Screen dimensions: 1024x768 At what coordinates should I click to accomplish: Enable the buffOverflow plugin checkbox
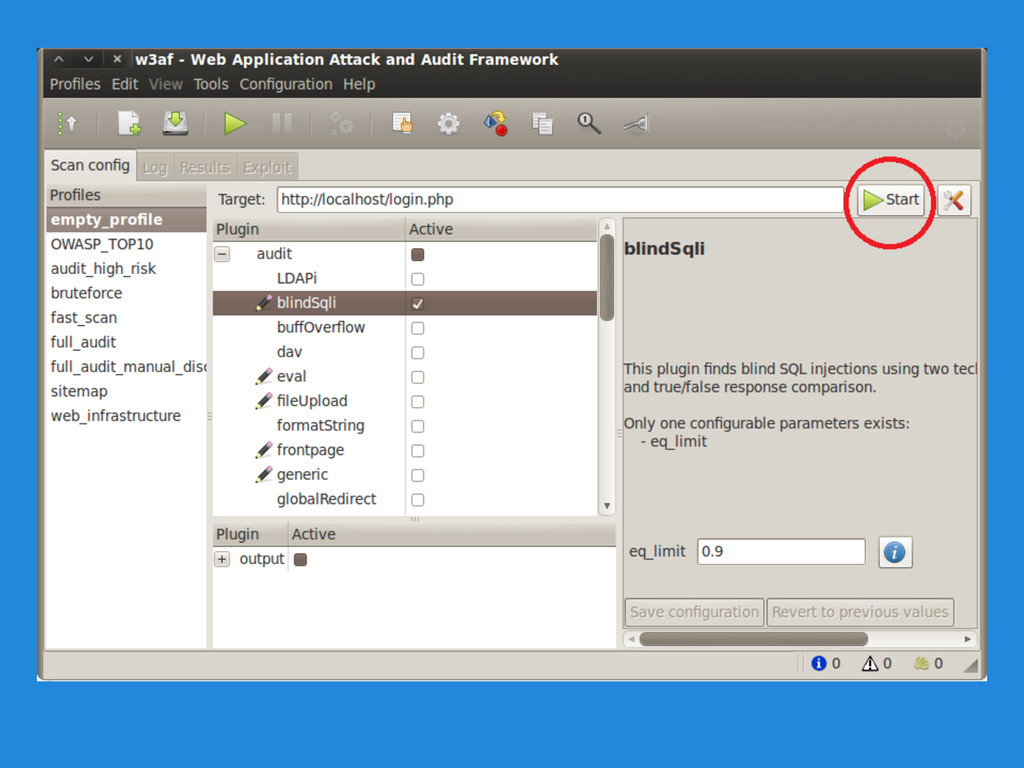[x=418, y=328]
